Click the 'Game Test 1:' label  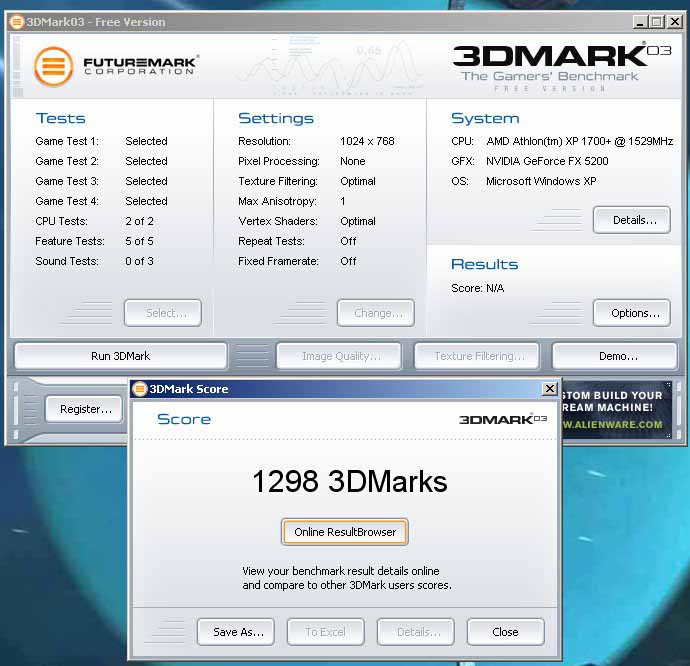coord(67,141)
